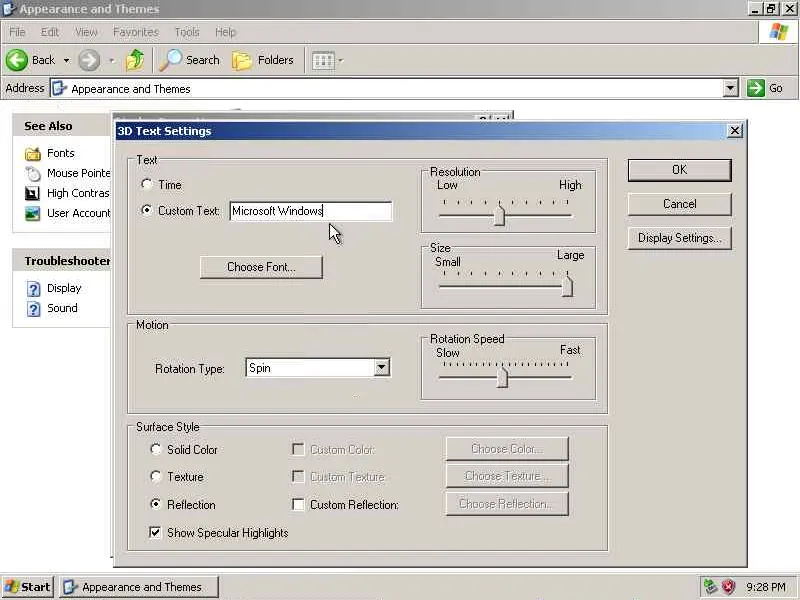Click the Address bar Appearance and Themes icon
The image size is (800, 600).
[x=60, y=88]
